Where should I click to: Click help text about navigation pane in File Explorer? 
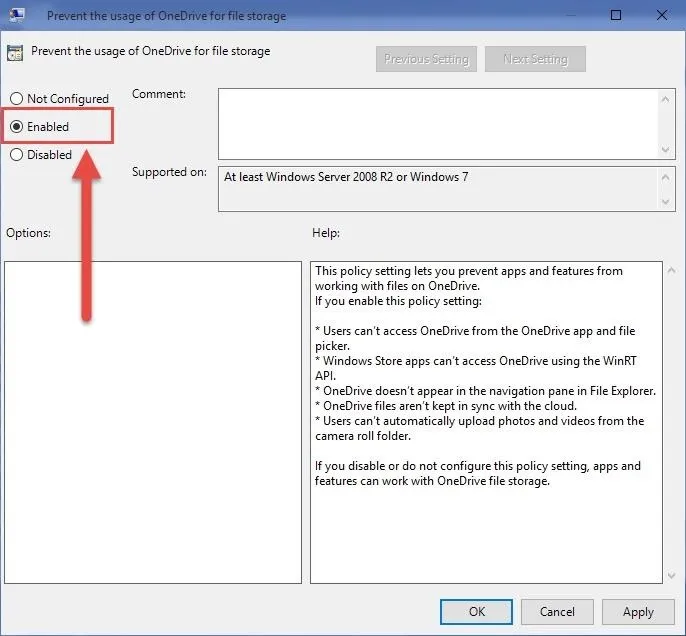pos(486,391)
